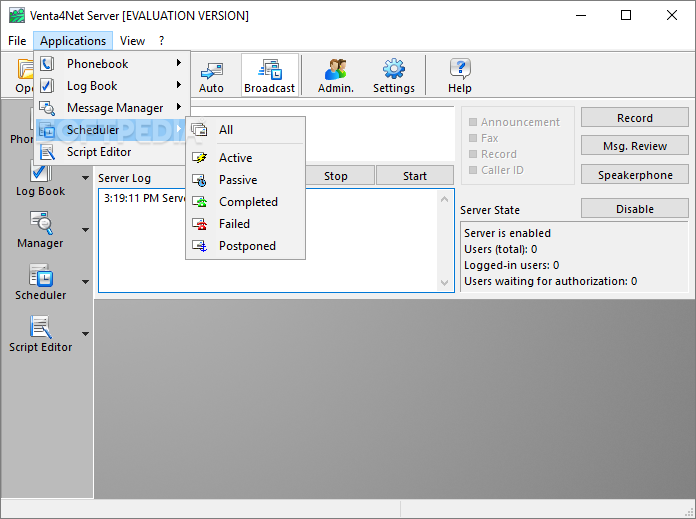Screen dimensions: 696x519
Task: Click the Phonebook icon in Applications menu
Action: click(x=47, y=63)
